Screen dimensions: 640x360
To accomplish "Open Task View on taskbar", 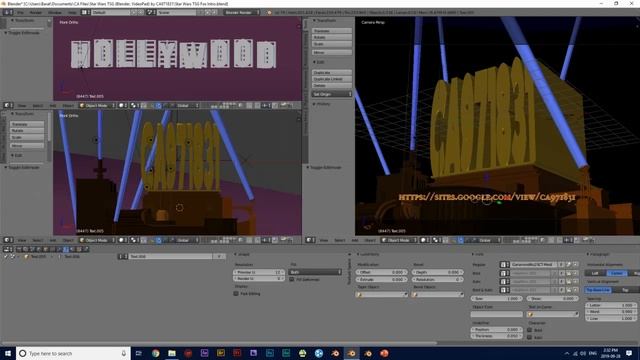I will pos(138,353).
